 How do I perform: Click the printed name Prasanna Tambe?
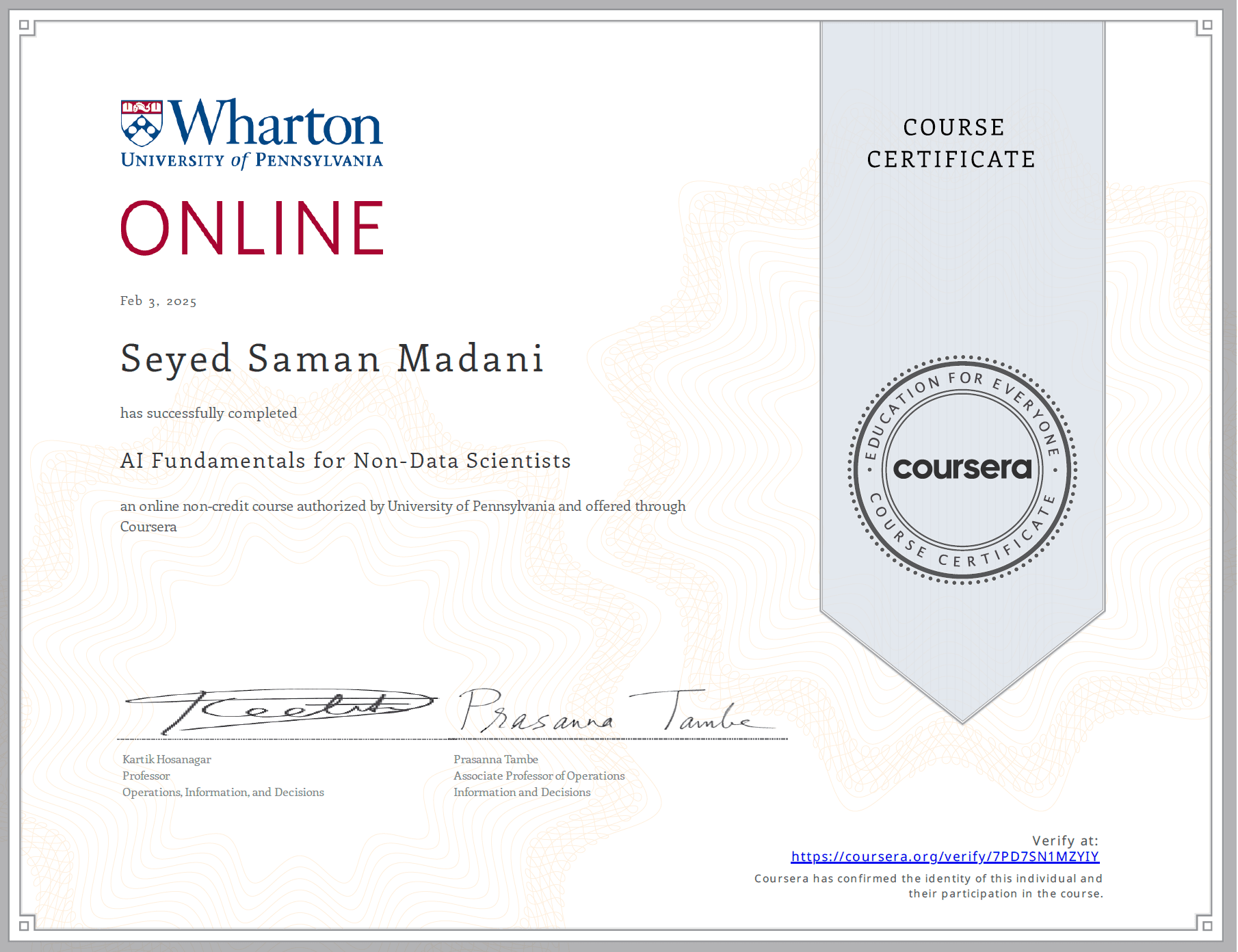coord(496,759)
